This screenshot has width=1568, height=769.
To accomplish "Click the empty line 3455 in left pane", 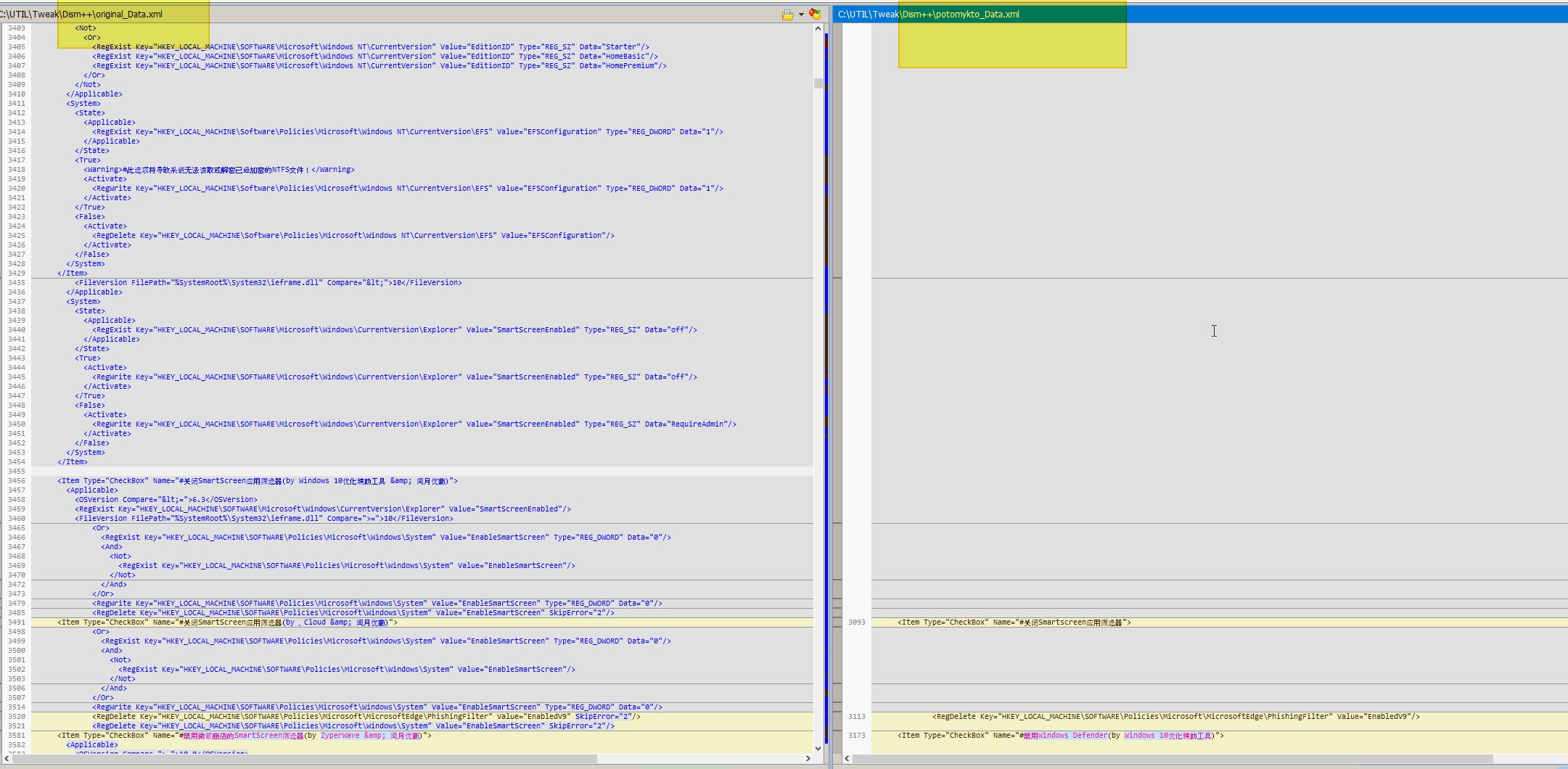I will point(363,472).
